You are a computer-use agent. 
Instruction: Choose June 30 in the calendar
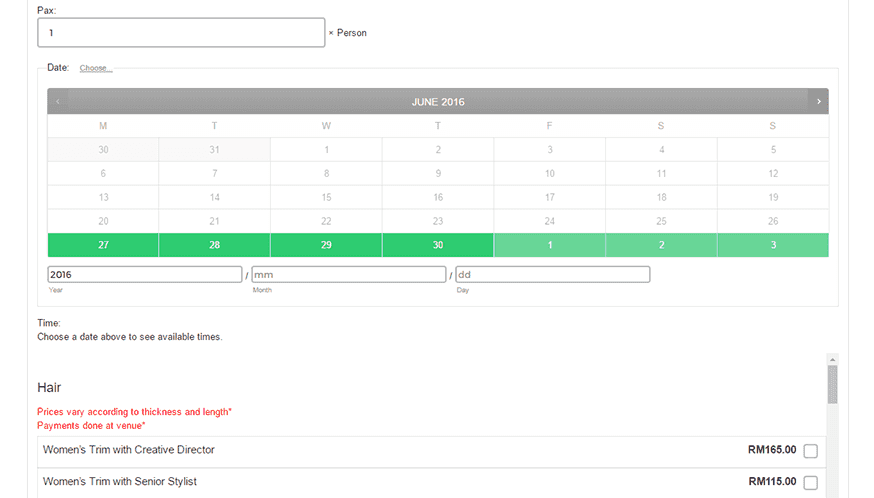click(x=438, y=245)
